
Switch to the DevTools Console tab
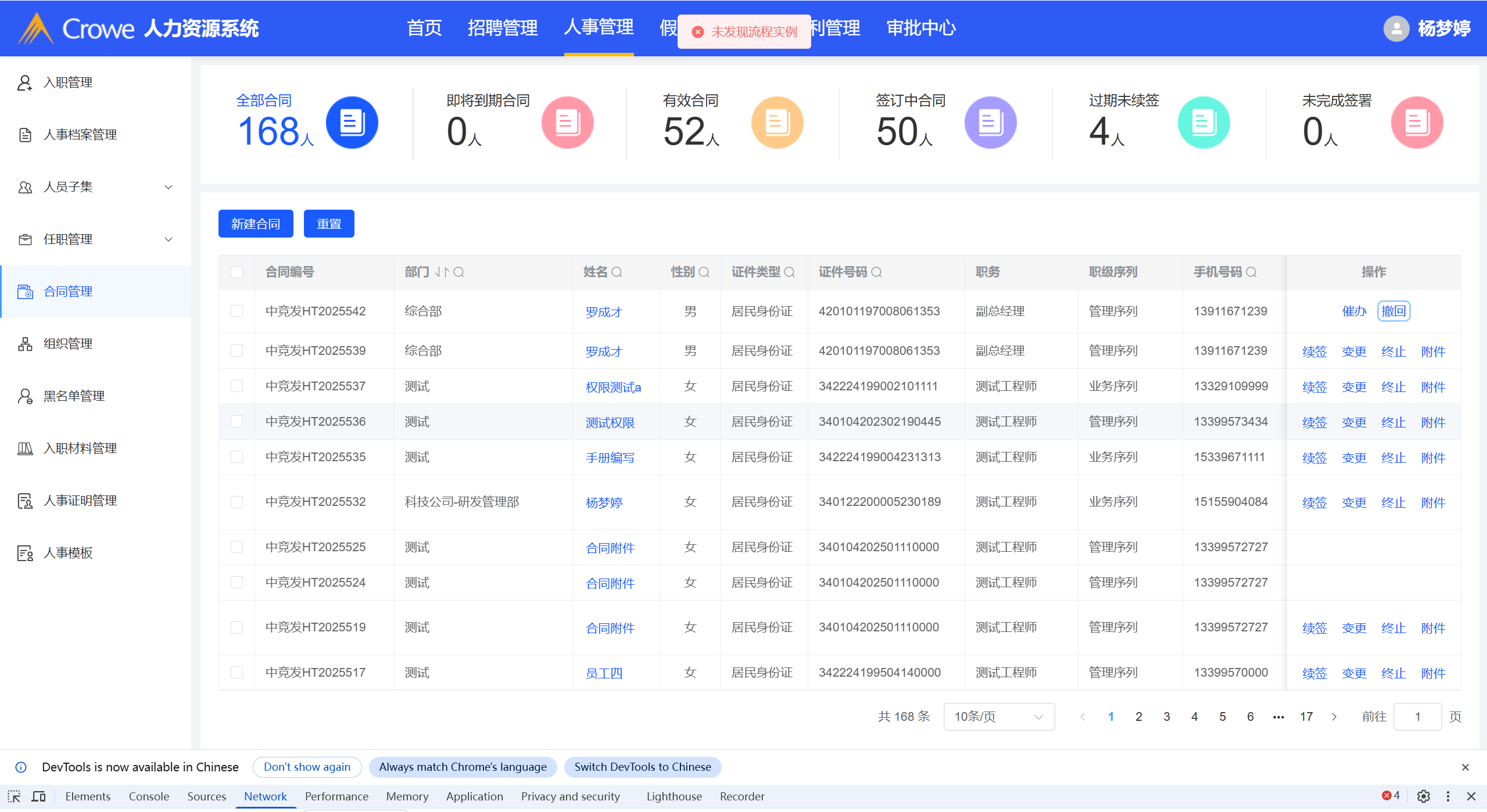(x=149, y=796)
